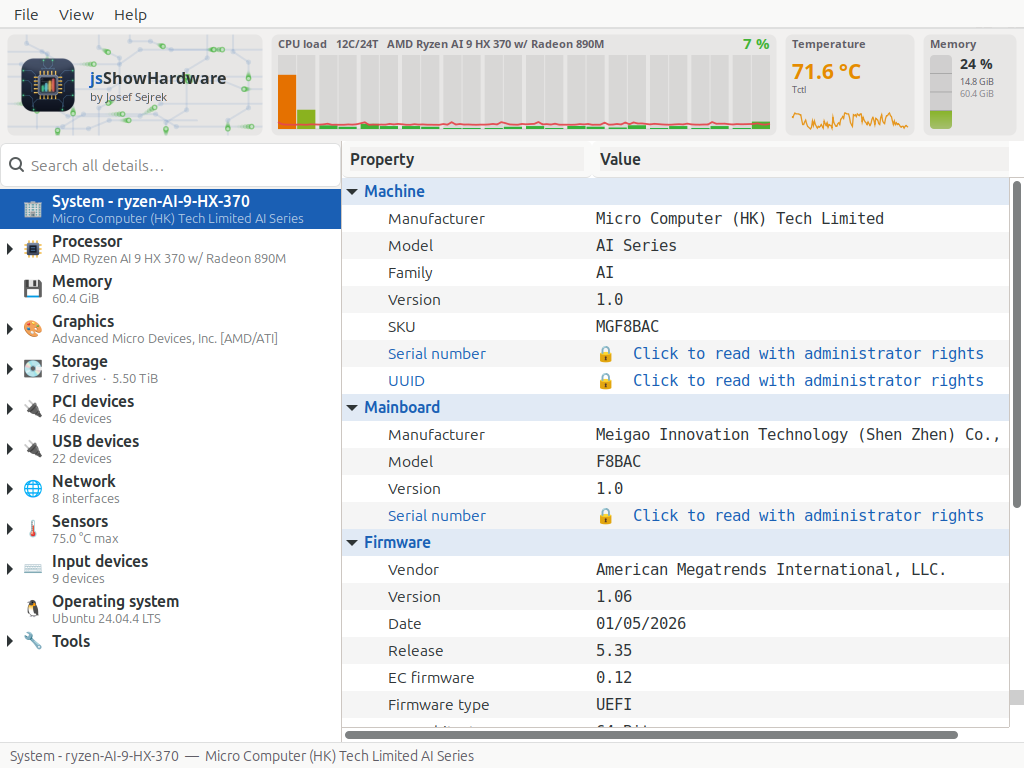The width and height of the screenshot is (1024, 768).
Task: Expand the Processor tree item
Action: click(x=10, y=249)
